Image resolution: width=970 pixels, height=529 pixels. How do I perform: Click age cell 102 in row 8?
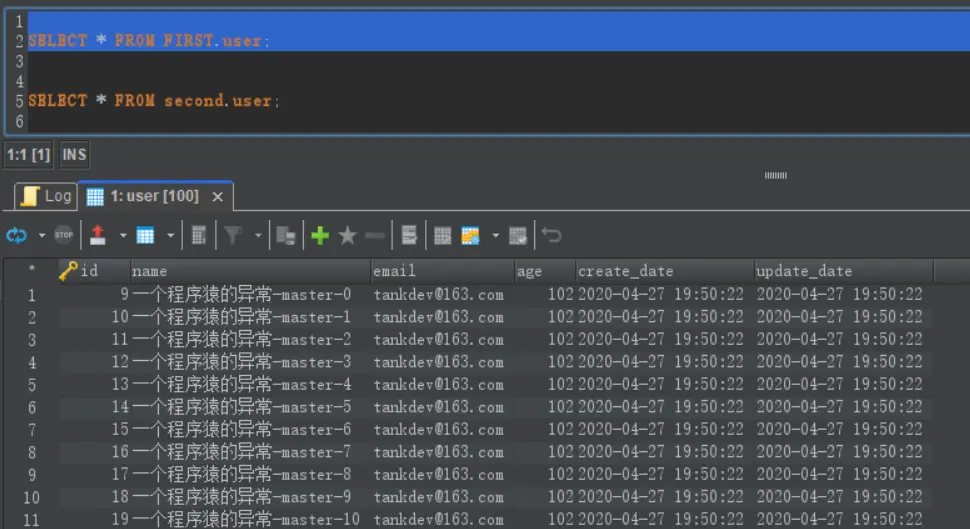pyautogui.click(x=545, y=452)
